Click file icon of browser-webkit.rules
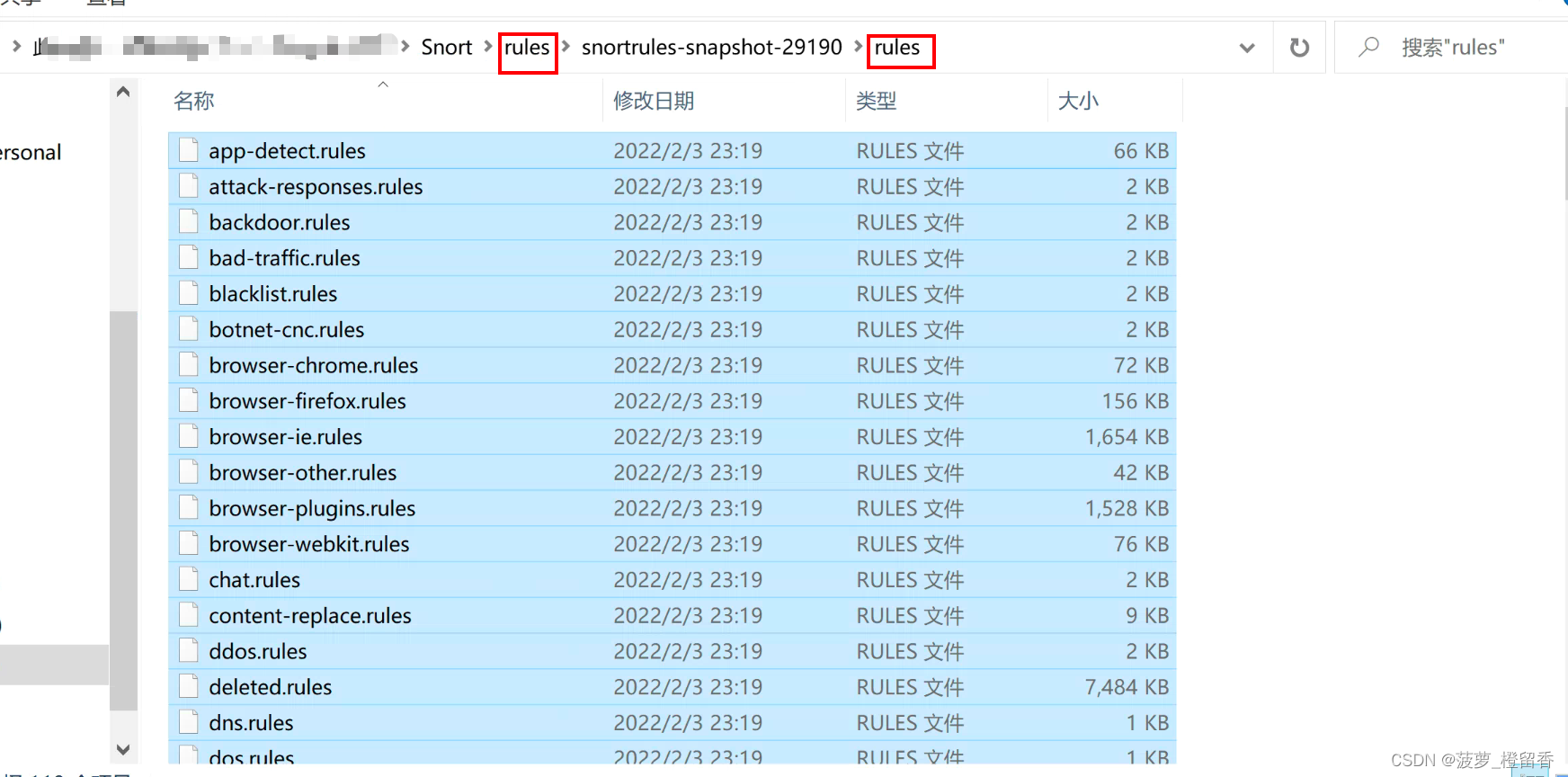Image resolution: width=1568 pixels, height=777 pixels. point(188,544)
